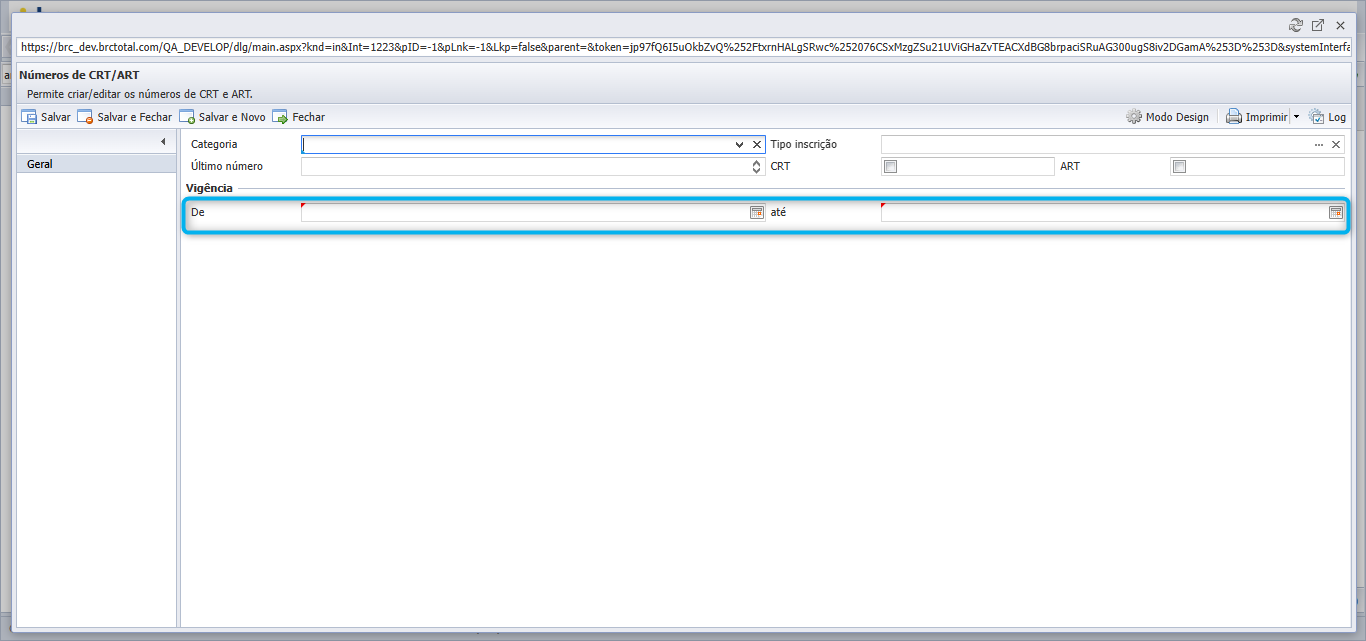The height and width of the screenshot is (641, 1366).
Task: Open the Categoria dropdown list
Action: click(x=740, y=145)
